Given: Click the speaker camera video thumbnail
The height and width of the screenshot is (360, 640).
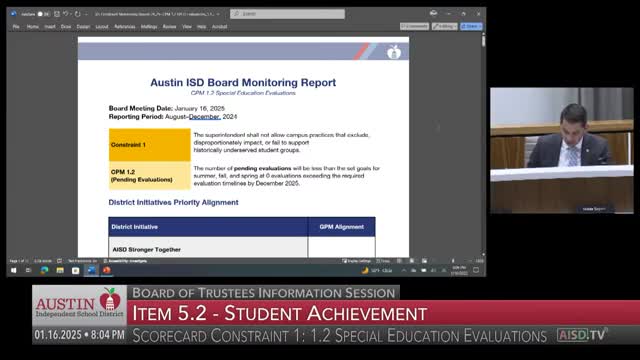Looking at the screenshot, I should tap(562, 151).
